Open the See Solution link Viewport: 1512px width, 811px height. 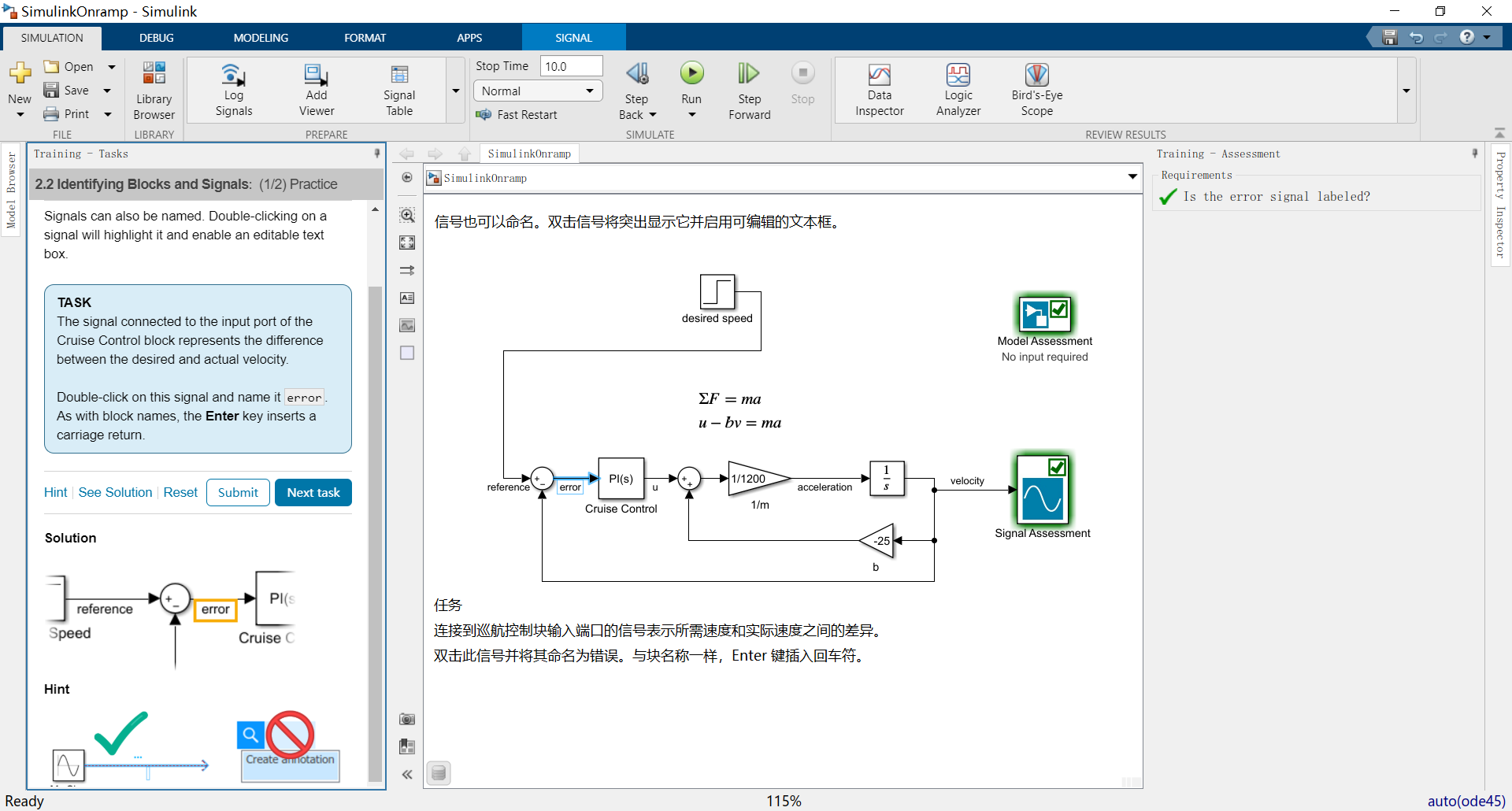click(115, 492)
